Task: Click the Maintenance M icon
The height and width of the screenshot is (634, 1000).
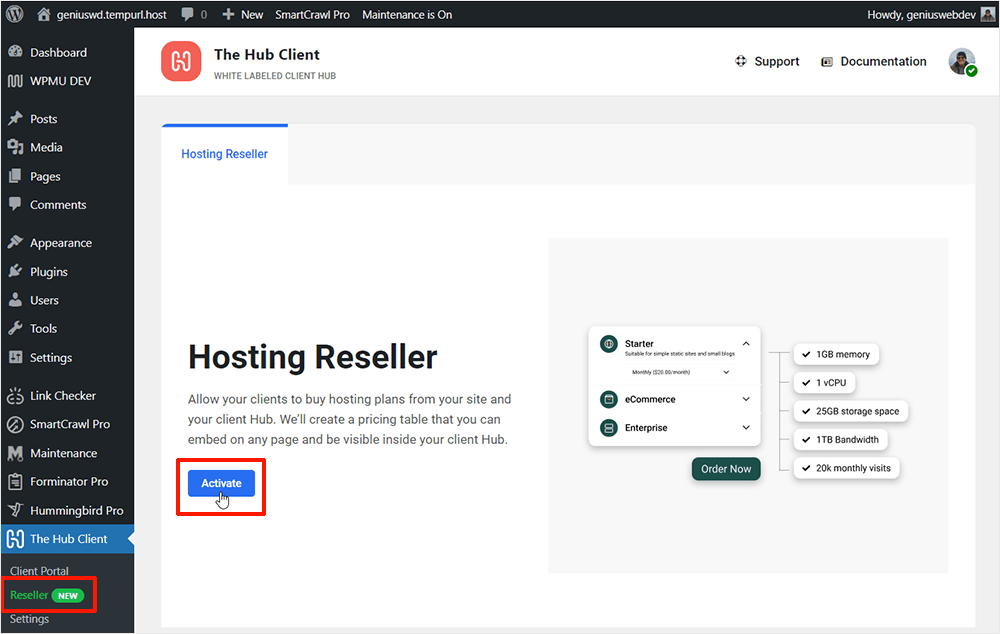Action: tap(15, 453)
